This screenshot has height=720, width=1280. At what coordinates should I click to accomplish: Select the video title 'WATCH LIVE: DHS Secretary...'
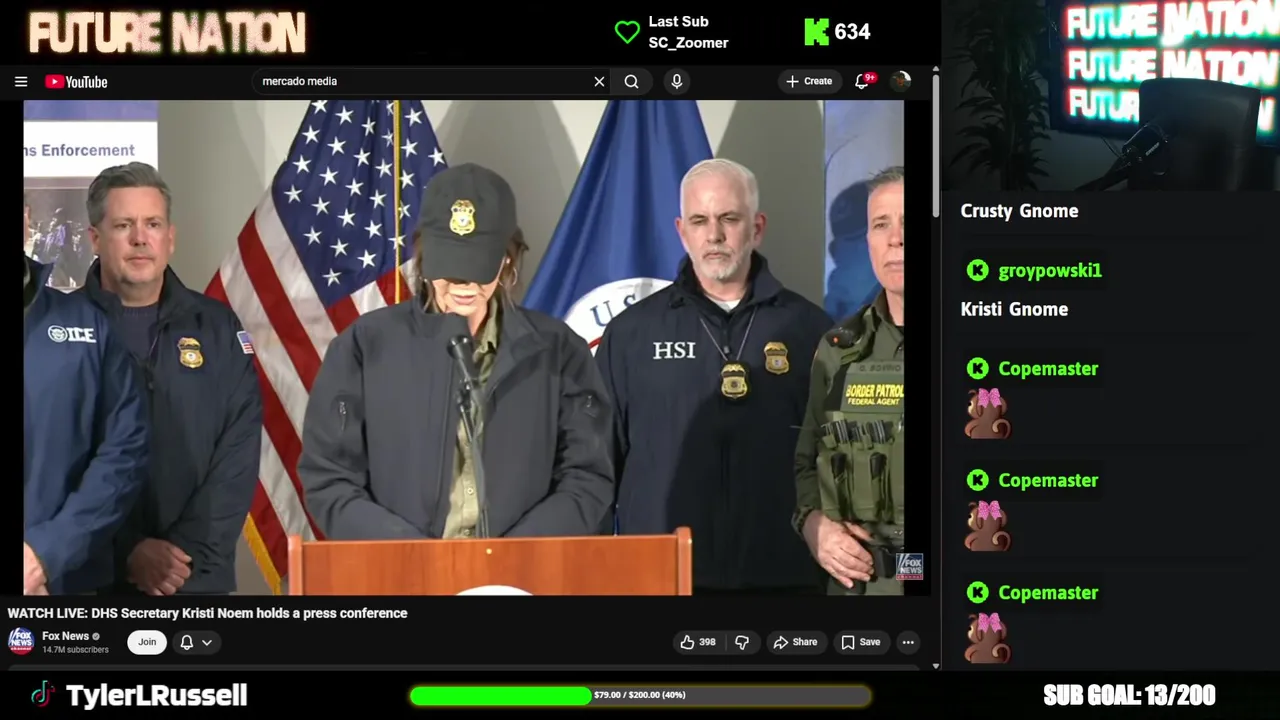pyautogui.click(x=207, y=613)
